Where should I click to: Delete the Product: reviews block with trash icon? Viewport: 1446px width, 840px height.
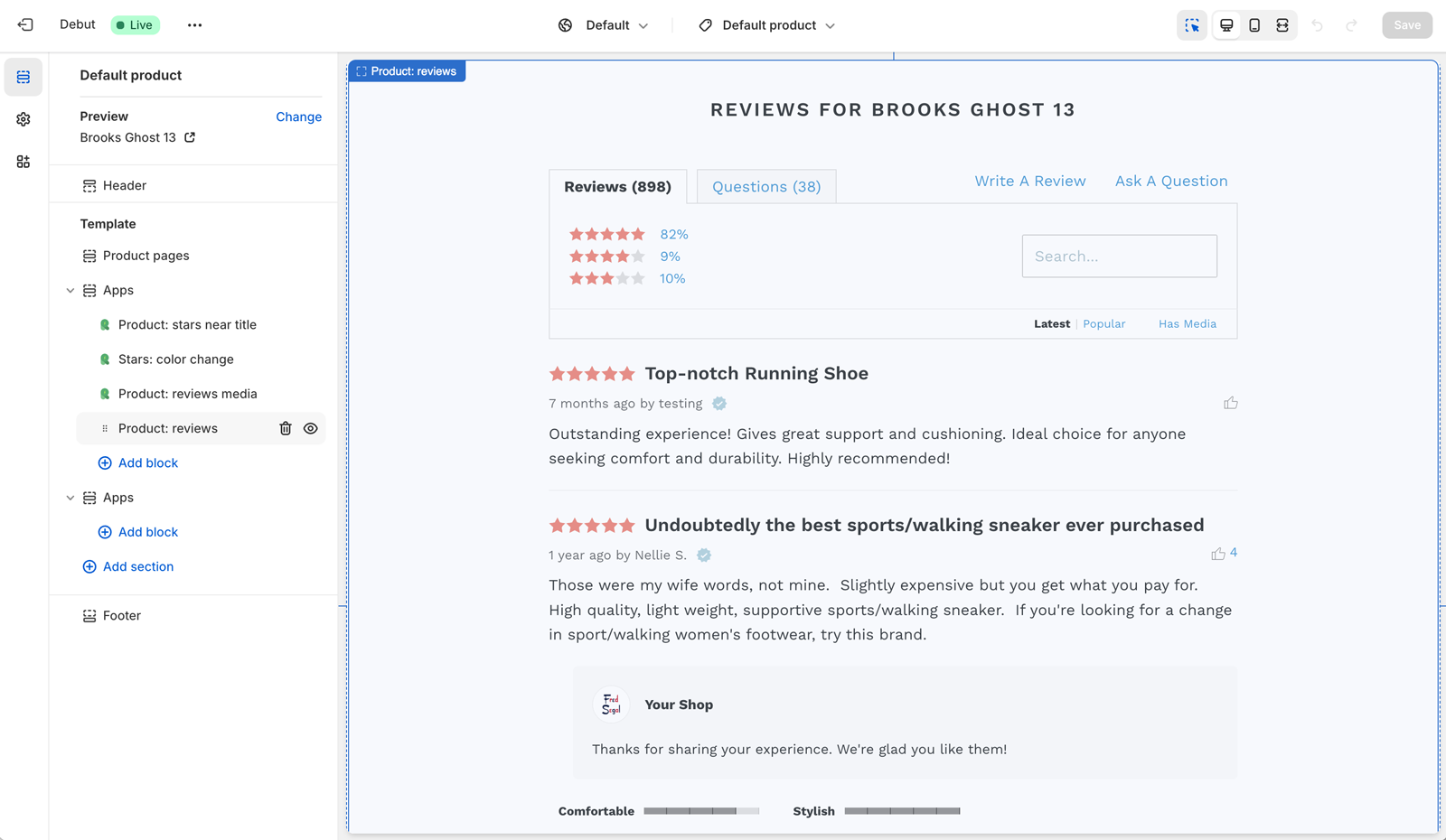pyautogui.click(x=286, y=429)
